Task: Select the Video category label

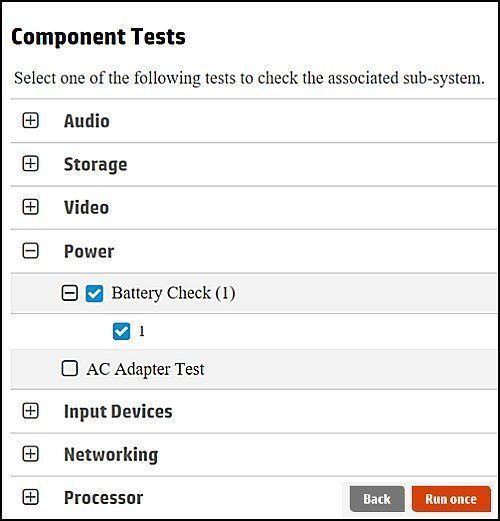Action: [86, 207]
